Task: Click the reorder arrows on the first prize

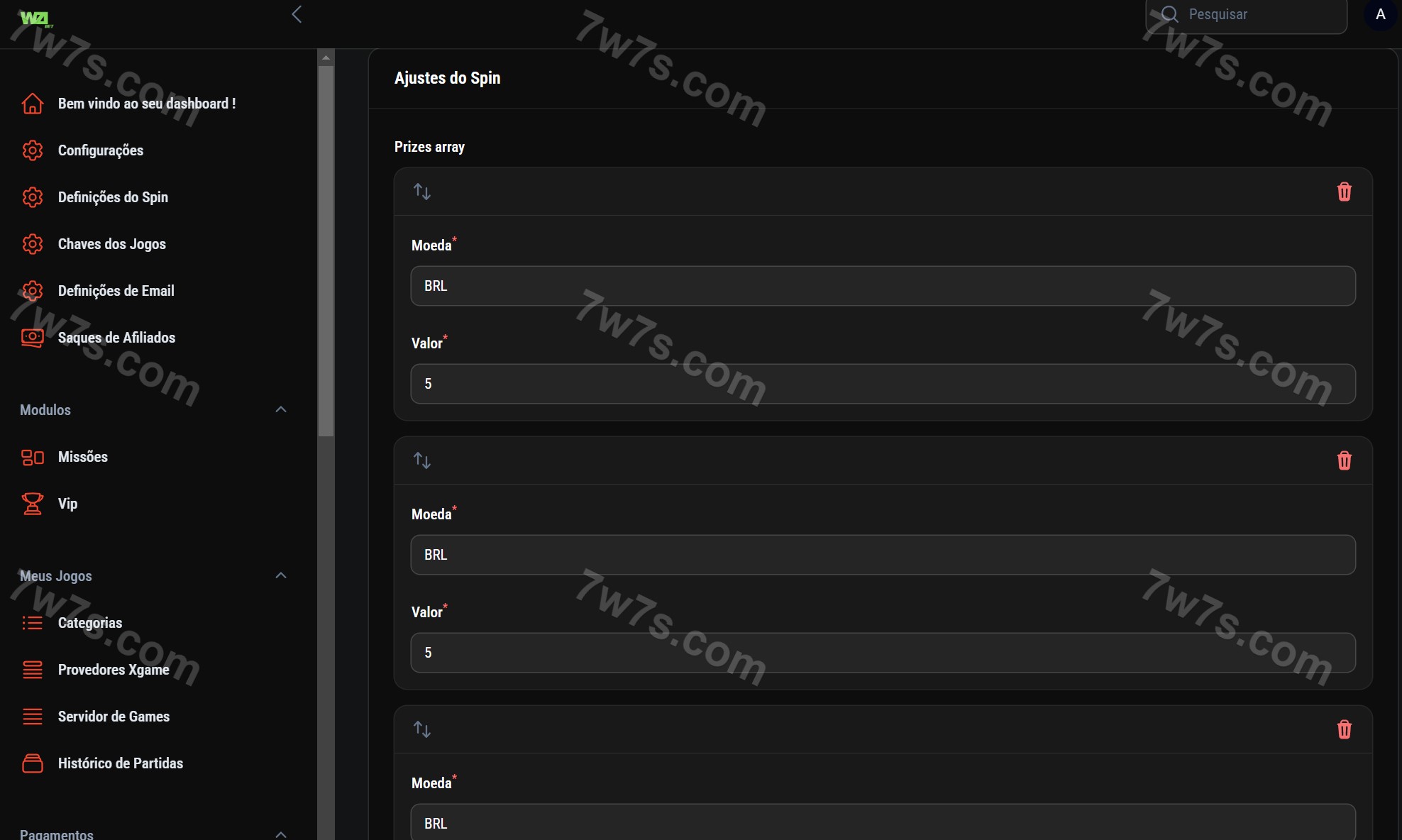Action: [x=422, y=192]
